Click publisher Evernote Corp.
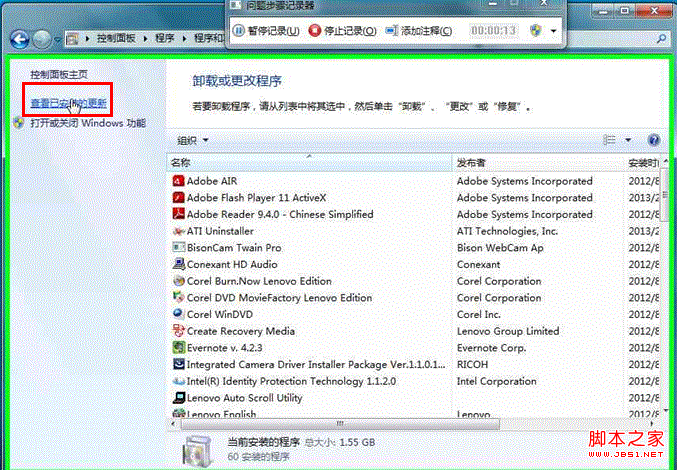677x470 pixels. (491, 348)
